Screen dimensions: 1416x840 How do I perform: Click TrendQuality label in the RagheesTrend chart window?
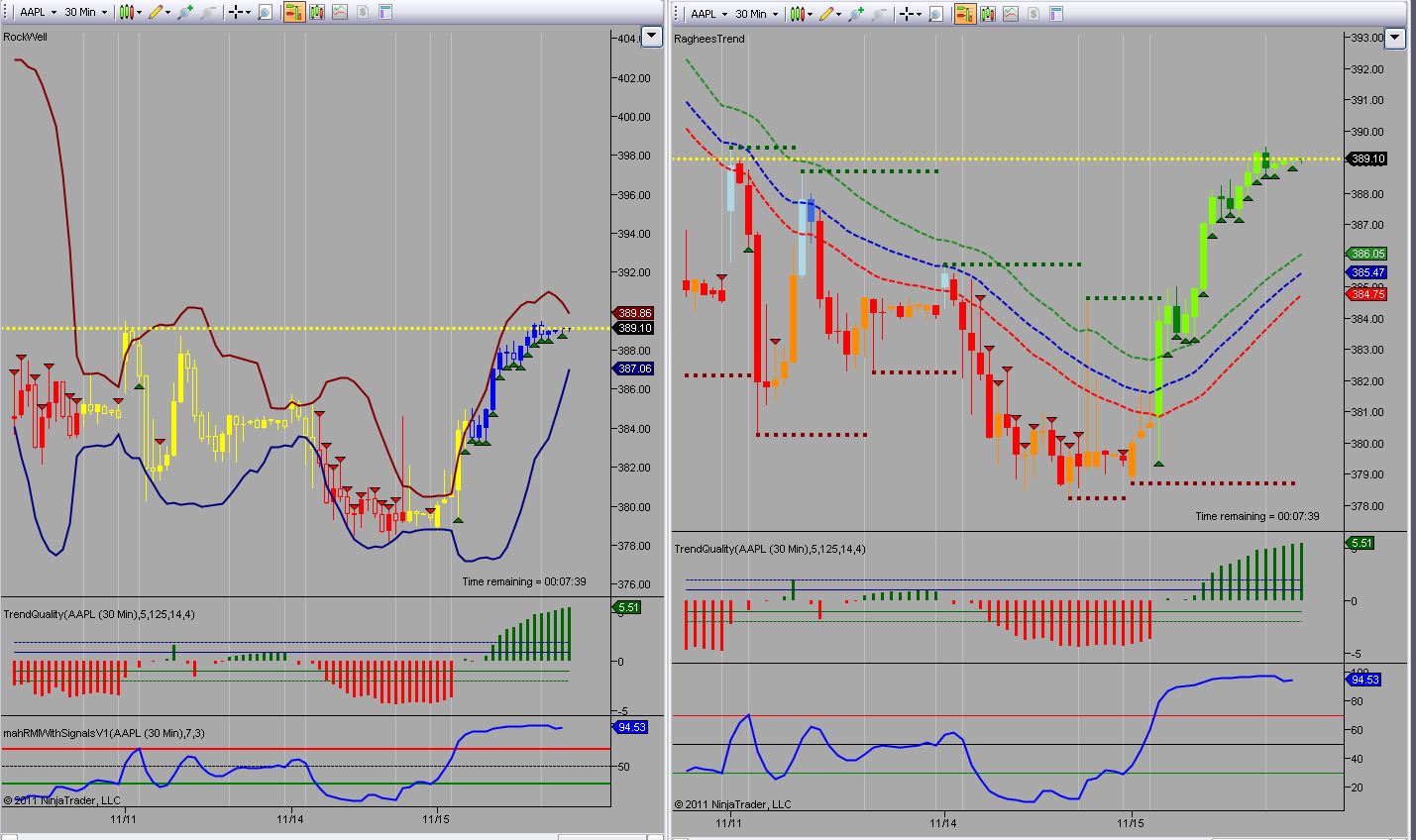[770, 550]
